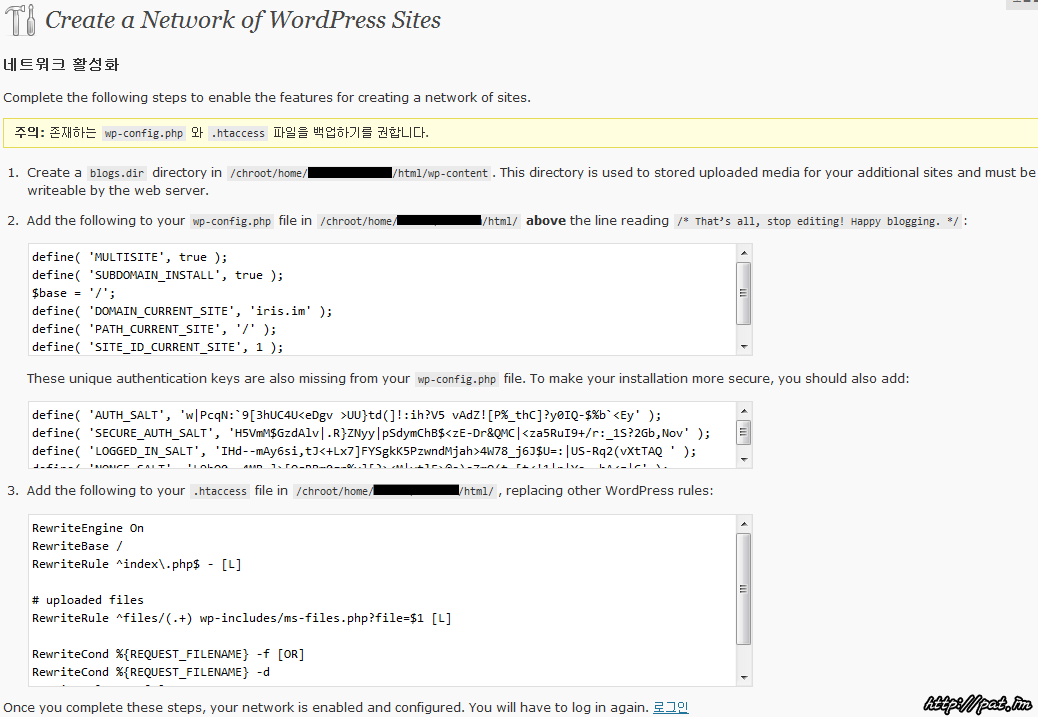
Task: Click the DOMAIN_CURRENT_SITE 'iris.im' line
Action: tap(182, 311)
